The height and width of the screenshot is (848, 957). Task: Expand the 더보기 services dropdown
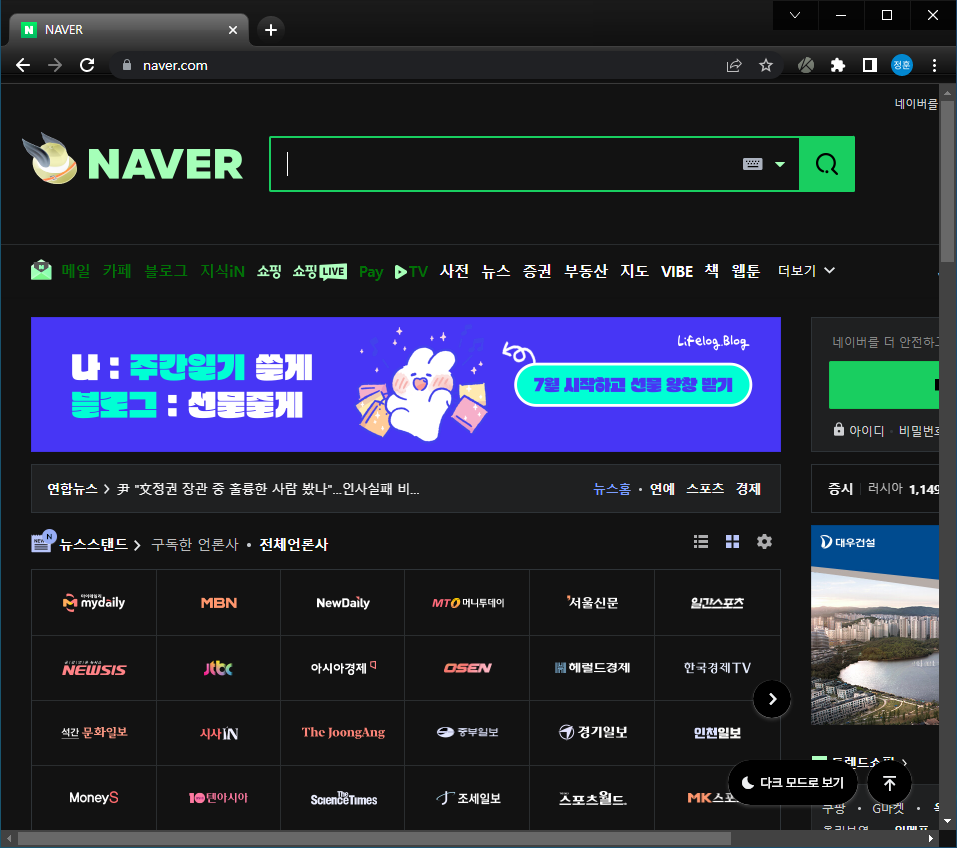pyautogui.click(x=806, y=270)
